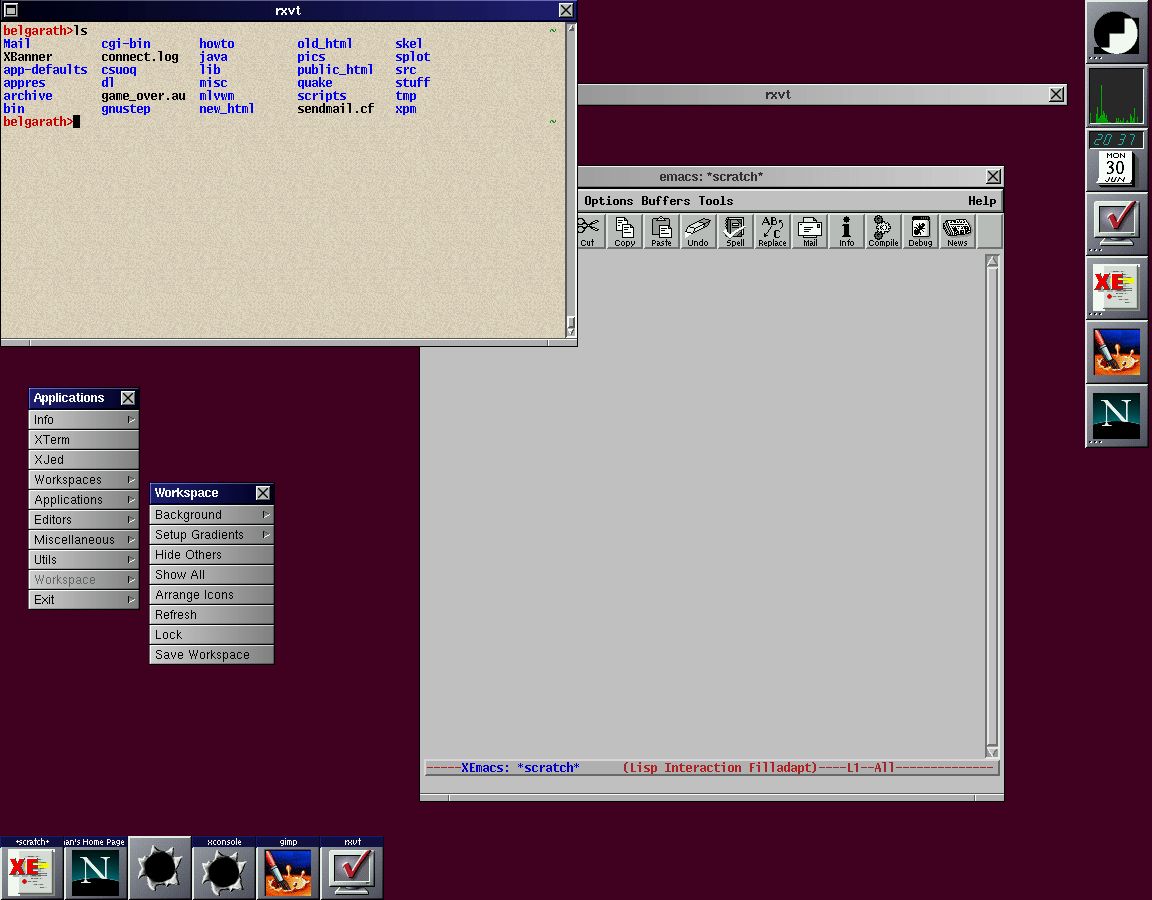The width and height of the screenshot is (1152, 900).
Task: Click the Info toolbar icon
Action: (x=846, y=231)
